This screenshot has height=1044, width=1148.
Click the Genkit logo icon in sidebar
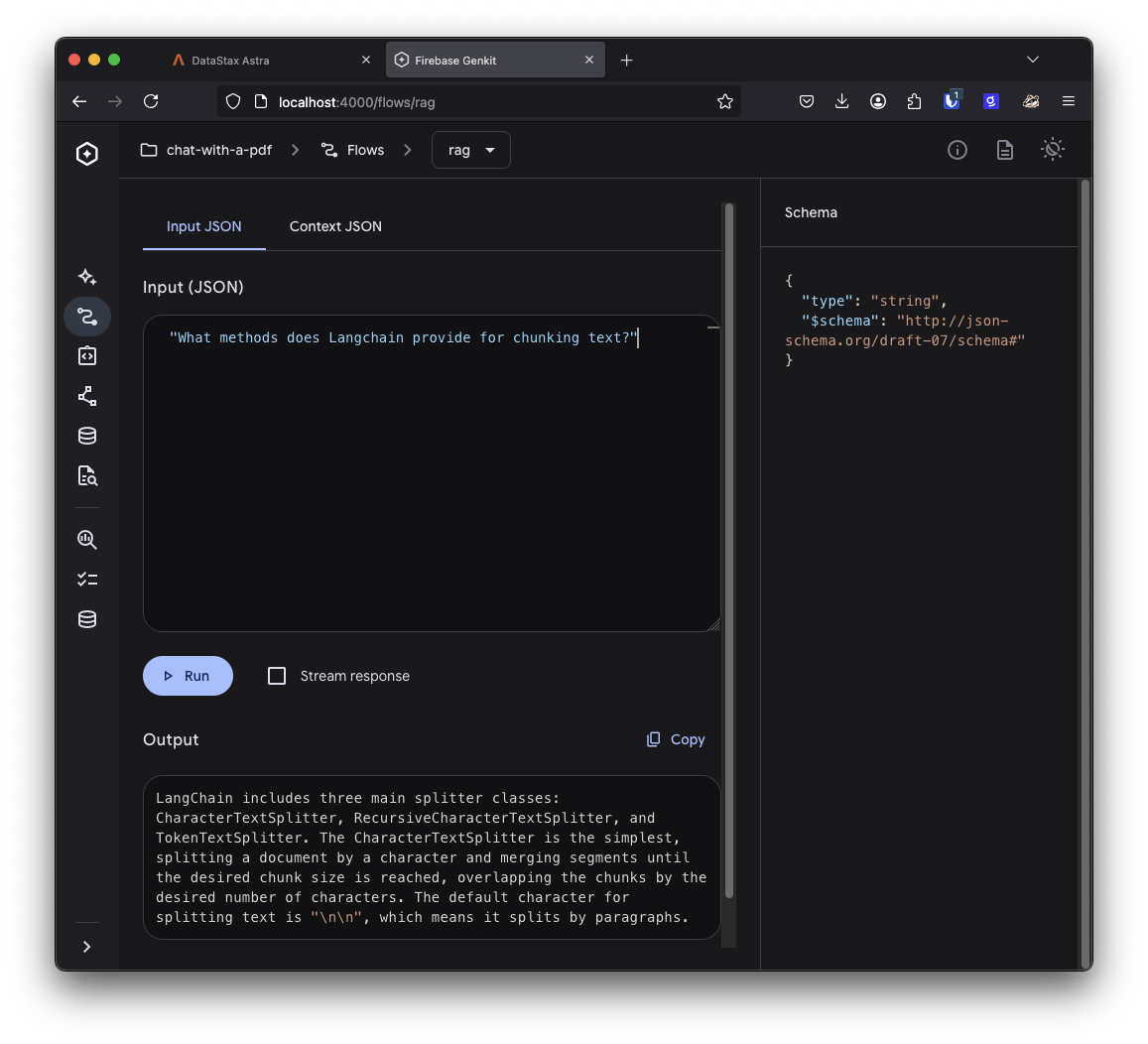(x=87, y=153)
